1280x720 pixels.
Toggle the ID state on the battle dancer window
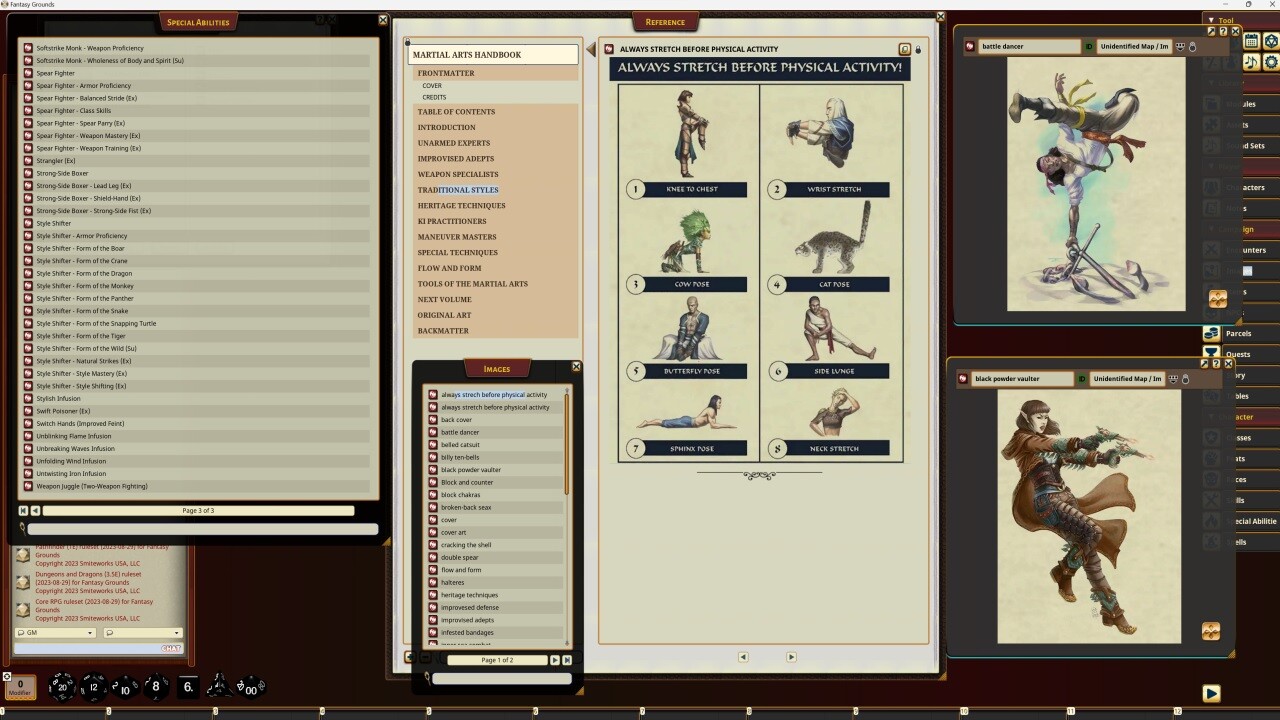1089,46
